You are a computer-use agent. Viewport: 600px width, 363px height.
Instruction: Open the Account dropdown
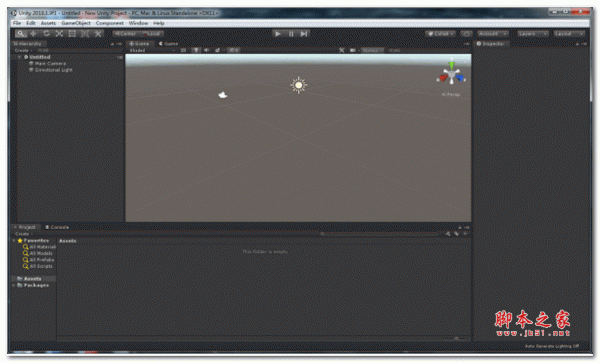pos(493,34)
